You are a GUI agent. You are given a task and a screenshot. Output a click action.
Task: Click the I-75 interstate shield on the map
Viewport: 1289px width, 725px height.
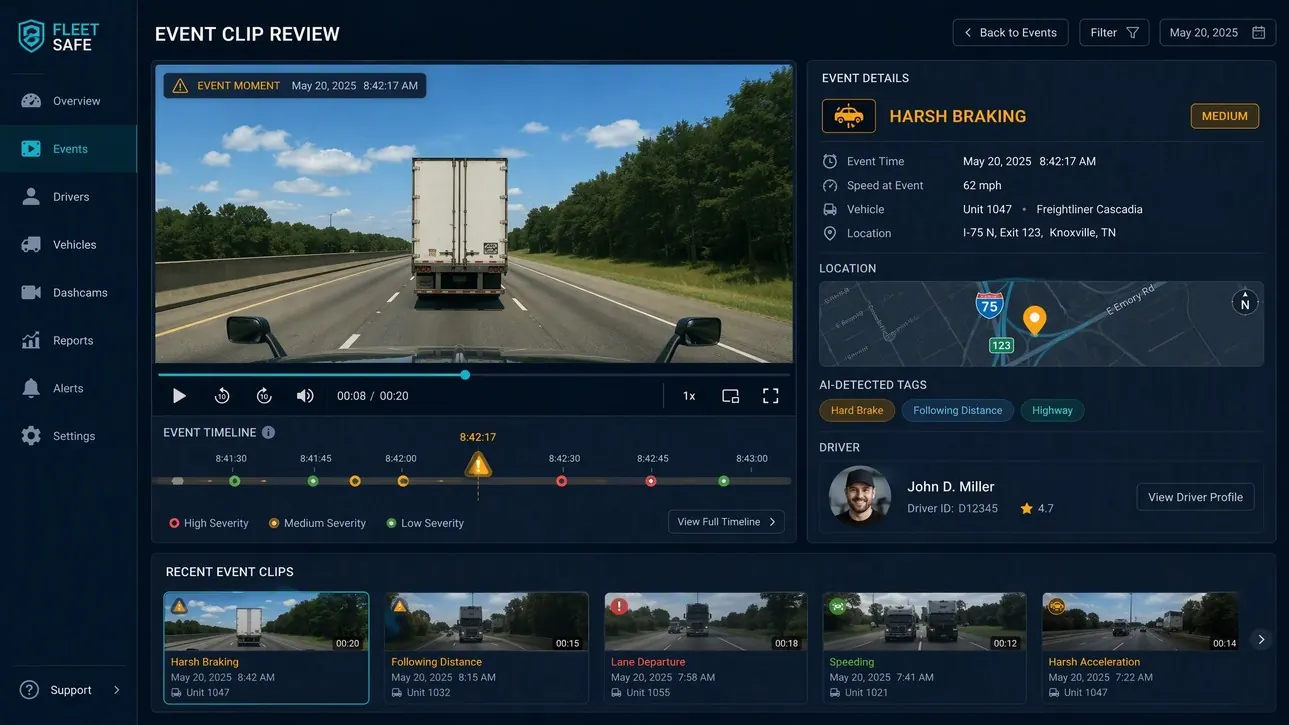point(989,305)
